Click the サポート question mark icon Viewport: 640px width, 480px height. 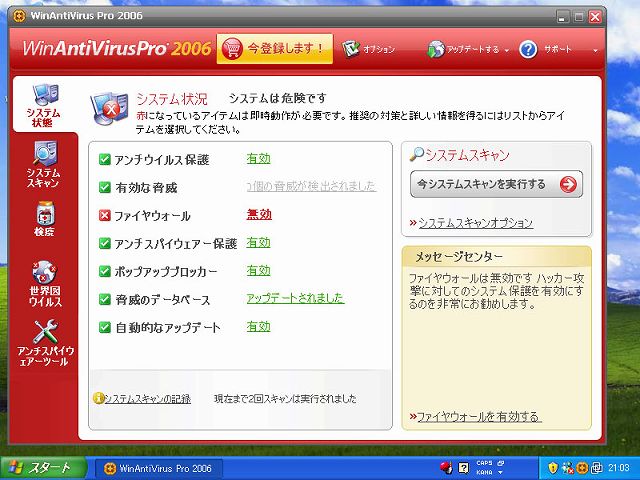click(x=528, y=49)
